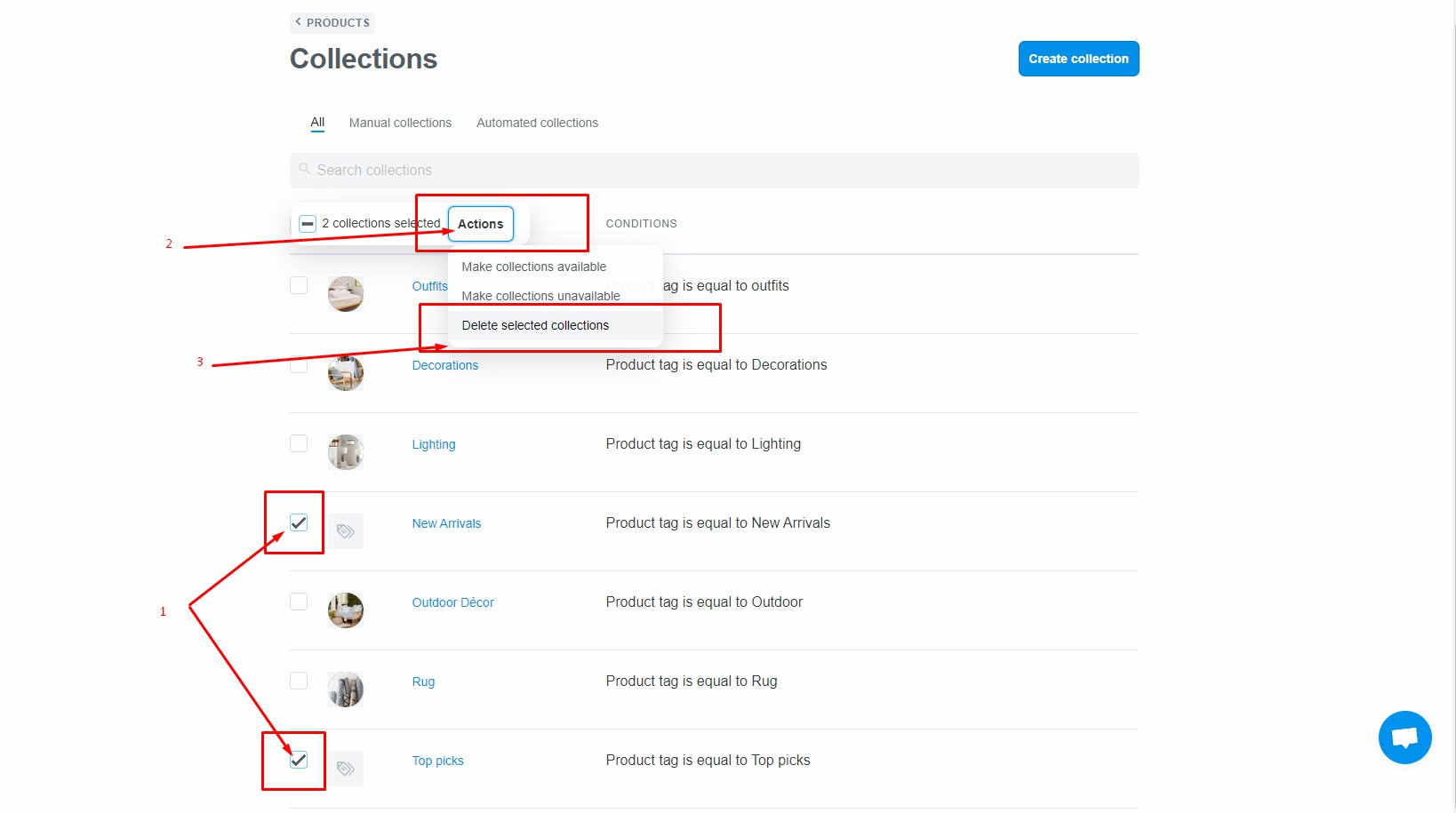The height and width of the screenshot is (813, 1456).
Task: Click inside the Search collections field
Action: (x=622, y=170)
